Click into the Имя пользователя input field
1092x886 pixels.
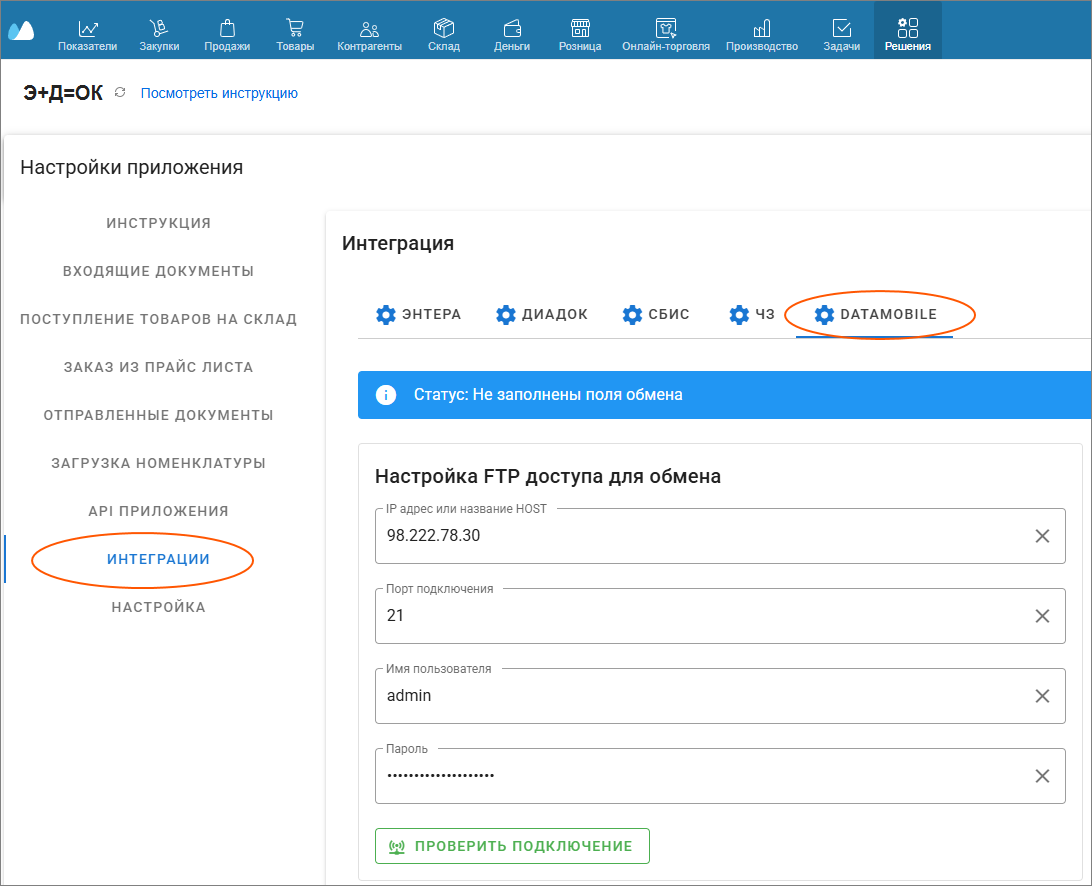700,696
